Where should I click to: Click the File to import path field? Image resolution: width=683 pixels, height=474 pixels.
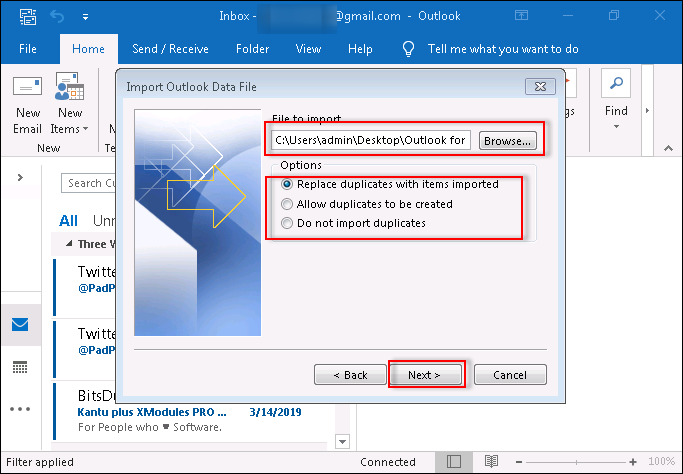(371, 140)
